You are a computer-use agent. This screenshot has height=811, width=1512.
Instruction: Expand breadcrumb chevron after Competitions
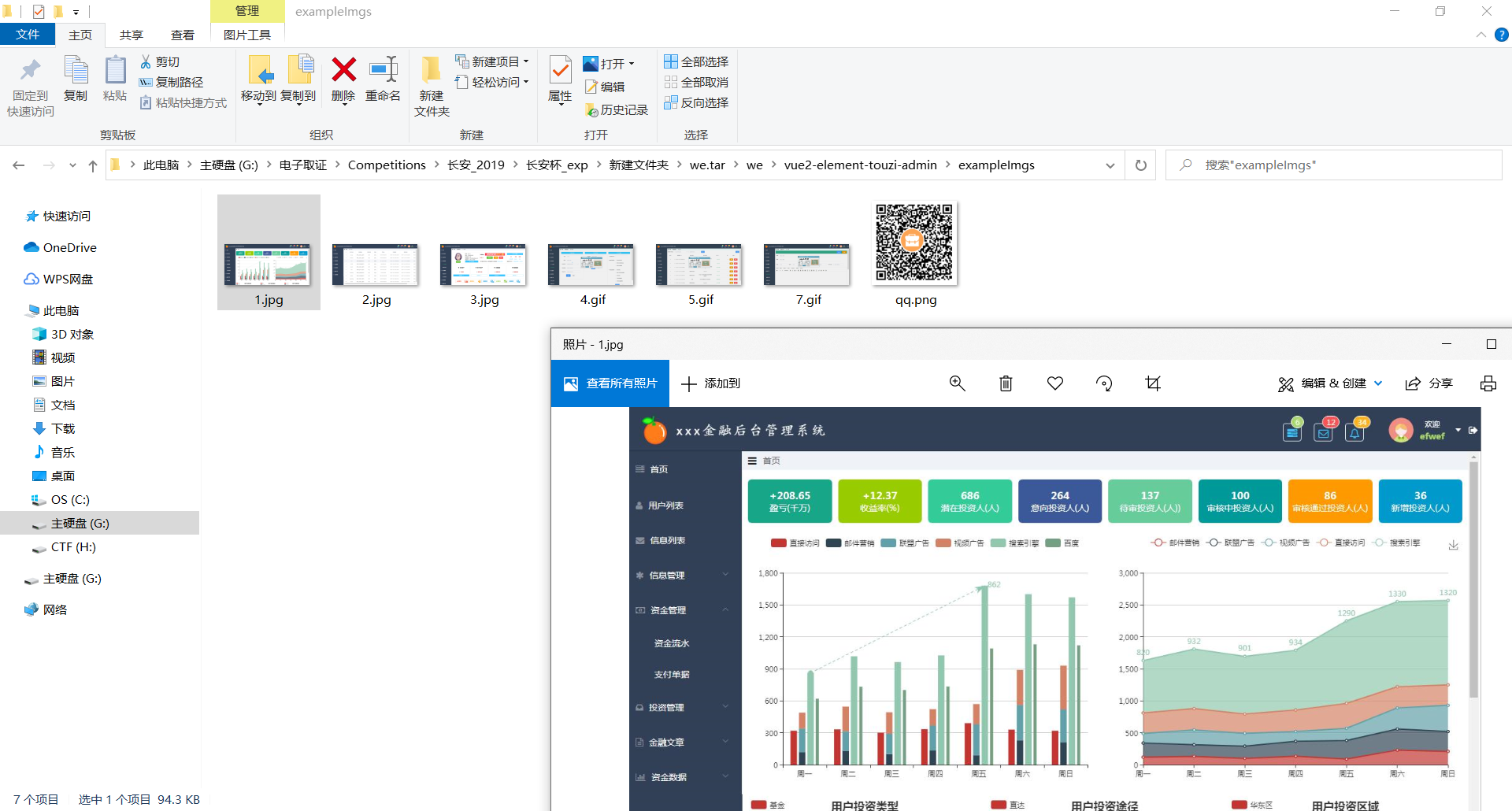pos(437,165)
